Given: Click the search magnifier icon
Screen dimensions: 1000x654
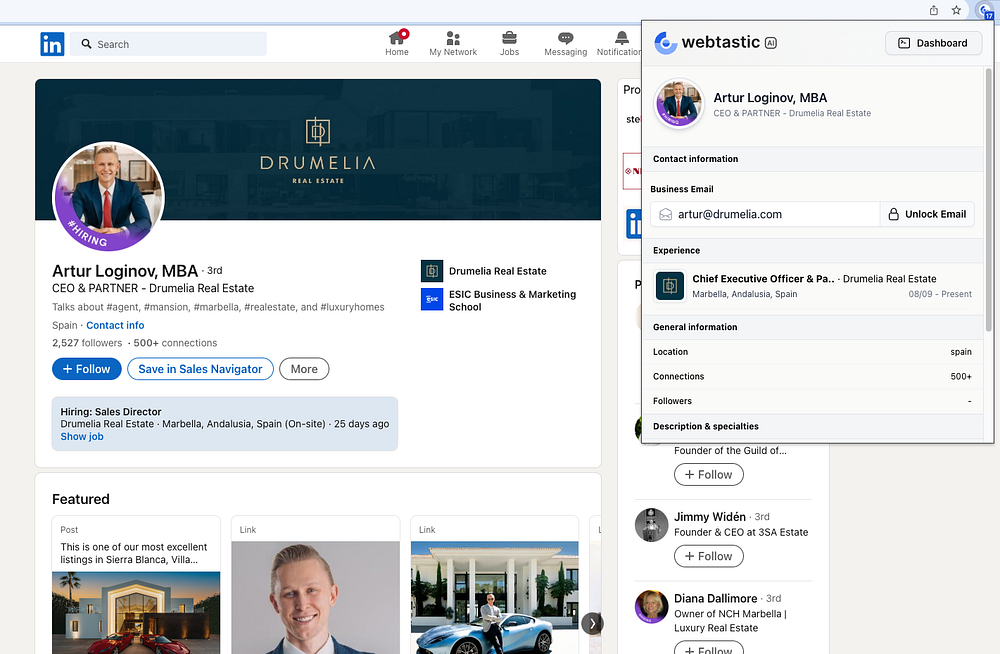Looking at the screenshot, I should coord(86,44).
